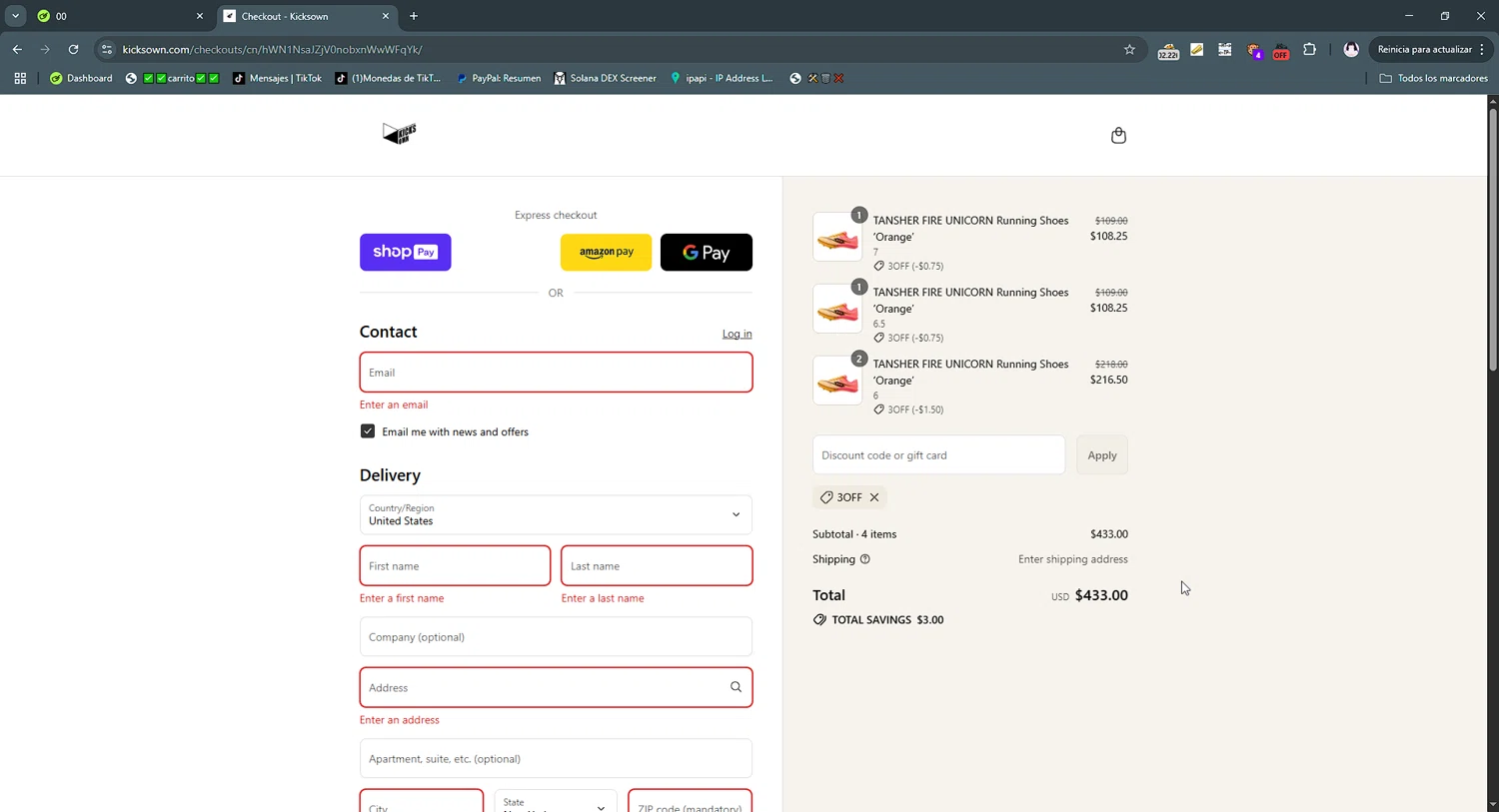Click the monkey extension with badge 4
Screen dimensions: 1499x812
click(1254, 50)
